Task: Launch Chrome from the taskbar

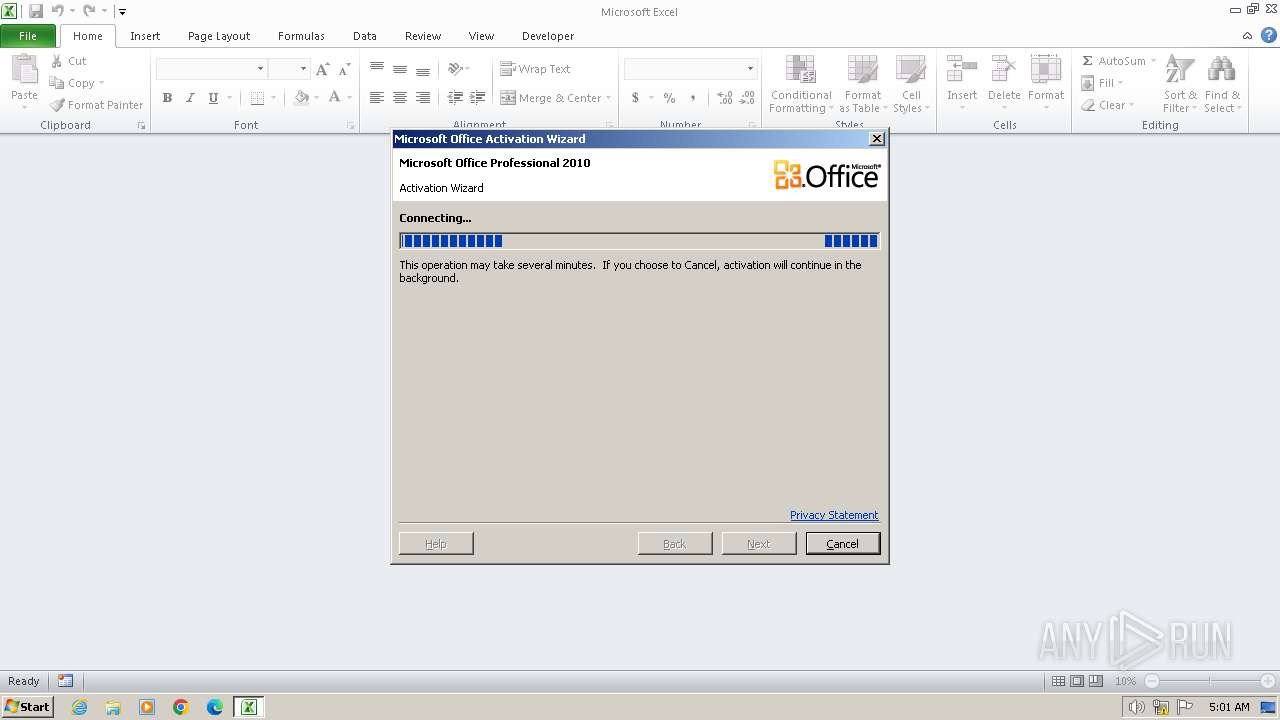Action: click(x=181, y=707)
